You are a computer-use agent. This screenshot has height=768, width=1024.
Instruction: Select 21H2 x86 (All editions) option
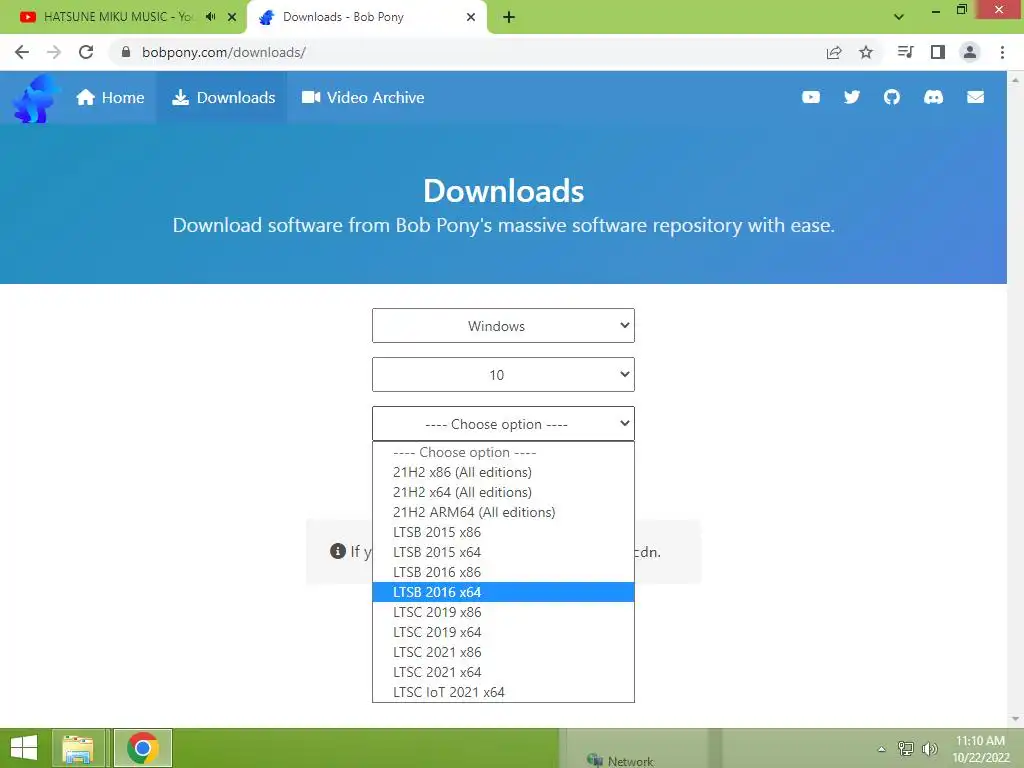pos(503,472)
